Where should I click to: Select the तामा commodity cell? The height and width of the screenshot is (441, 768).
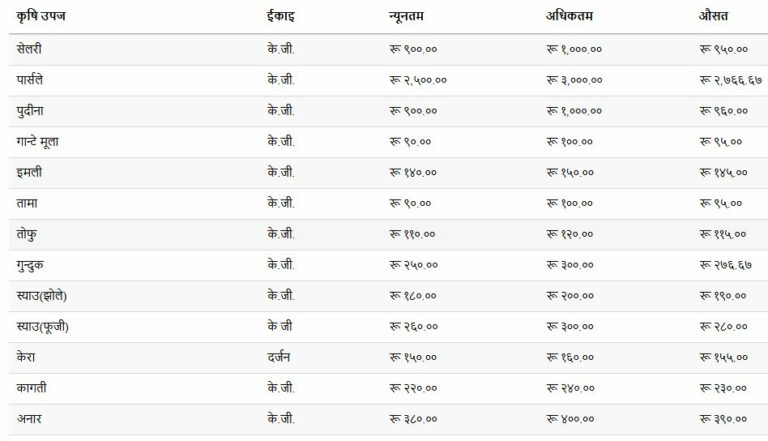point(27,203)
